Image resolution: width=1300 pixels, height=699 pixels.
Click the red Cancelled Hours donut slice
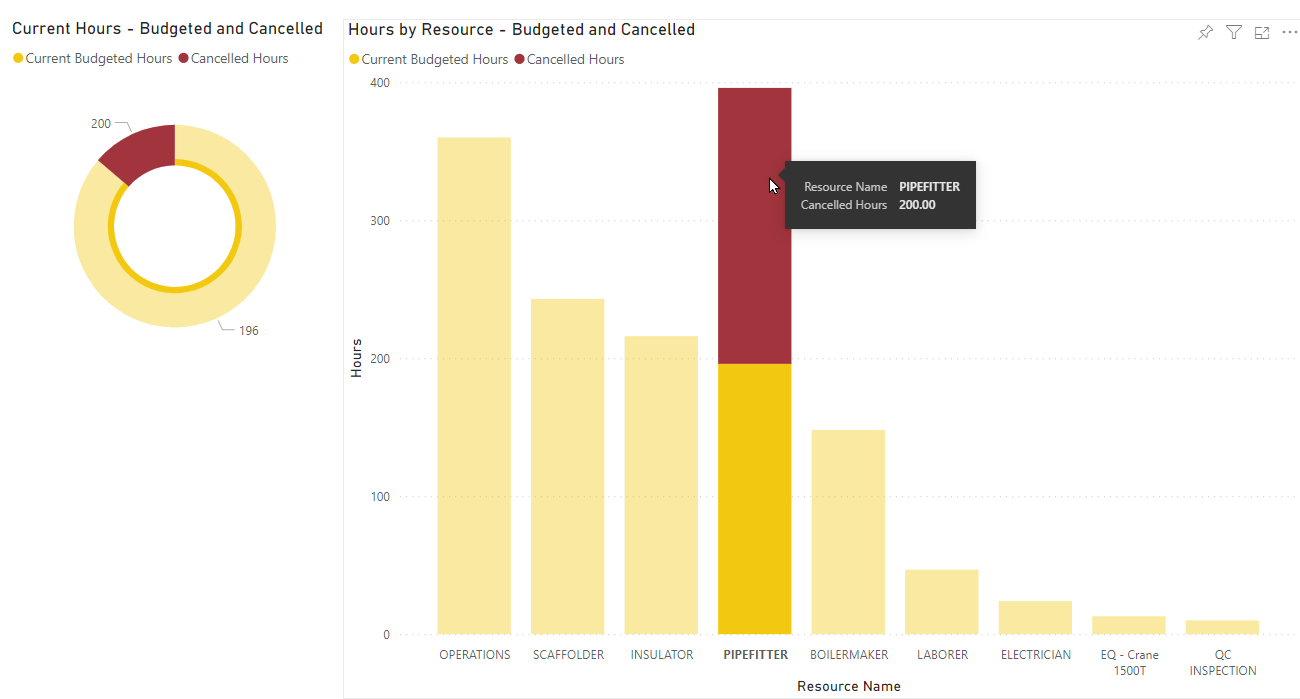click(140, 152)
